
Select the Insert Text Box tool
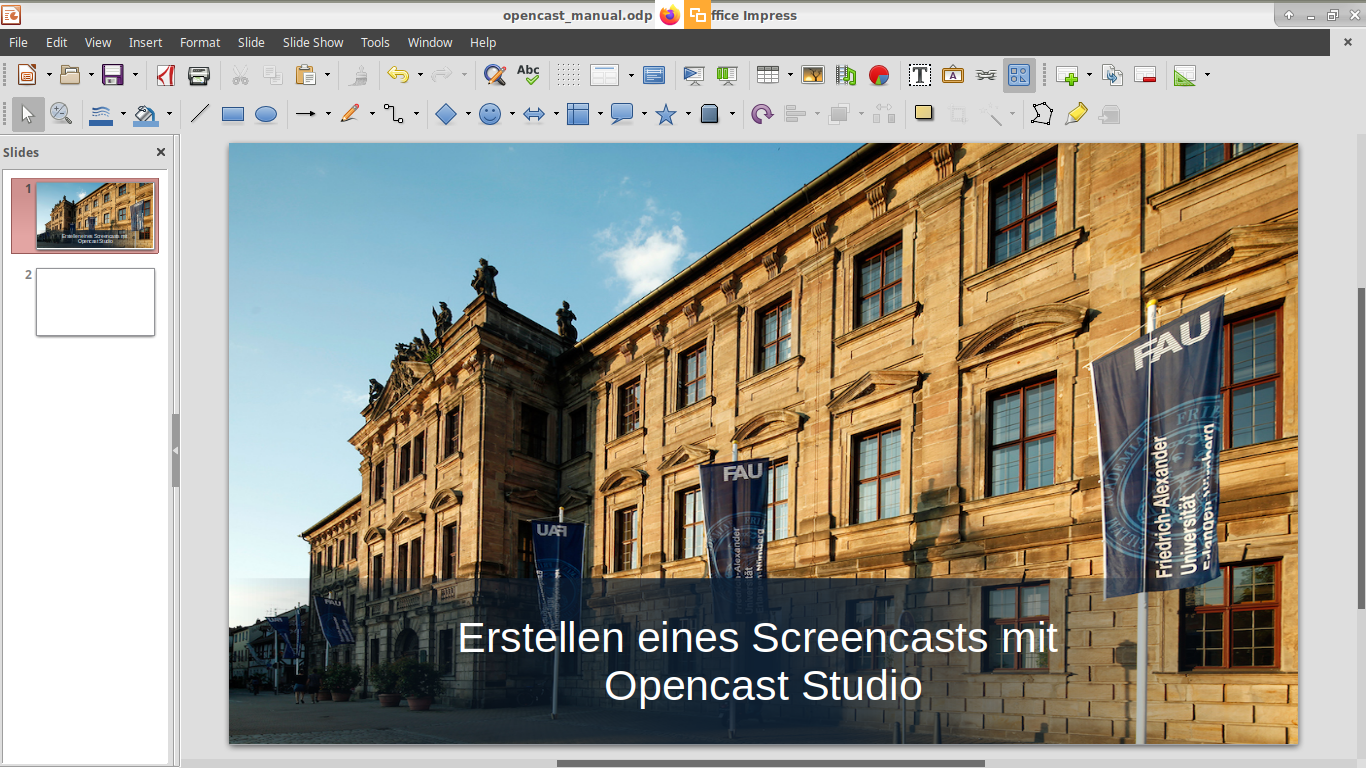(919, 75)
